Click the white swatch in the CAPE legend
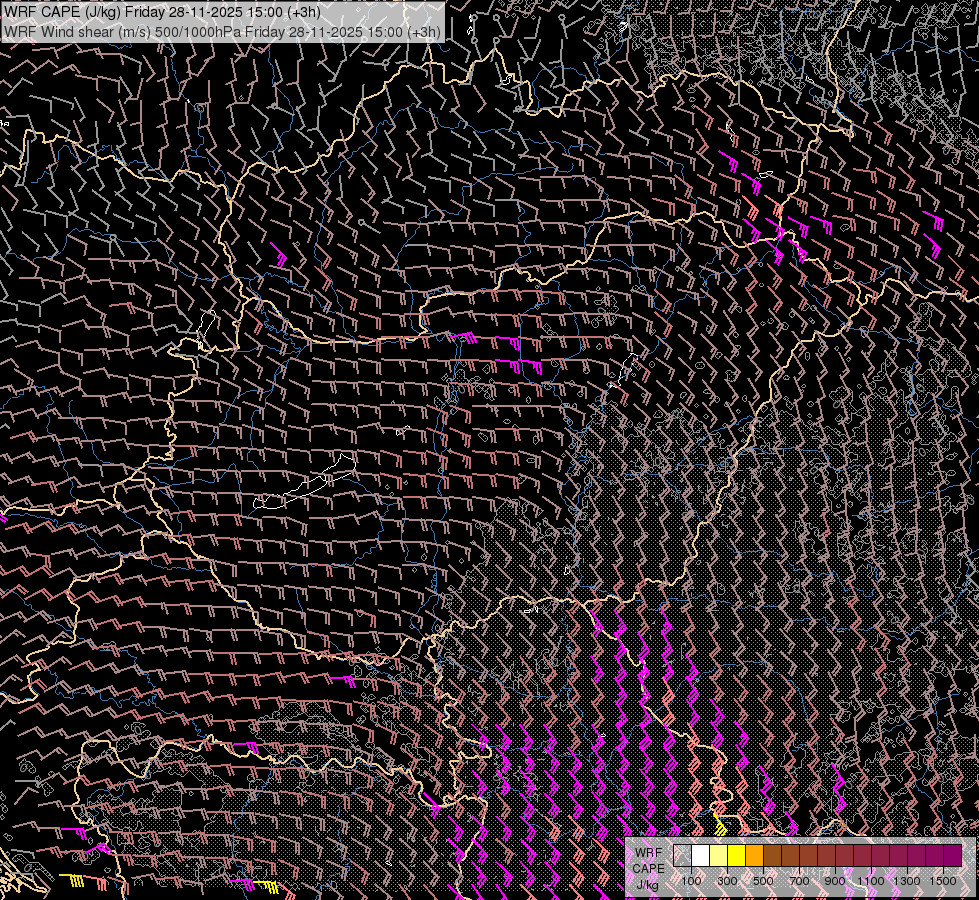979x900 pixels. [x=700, y=855]
